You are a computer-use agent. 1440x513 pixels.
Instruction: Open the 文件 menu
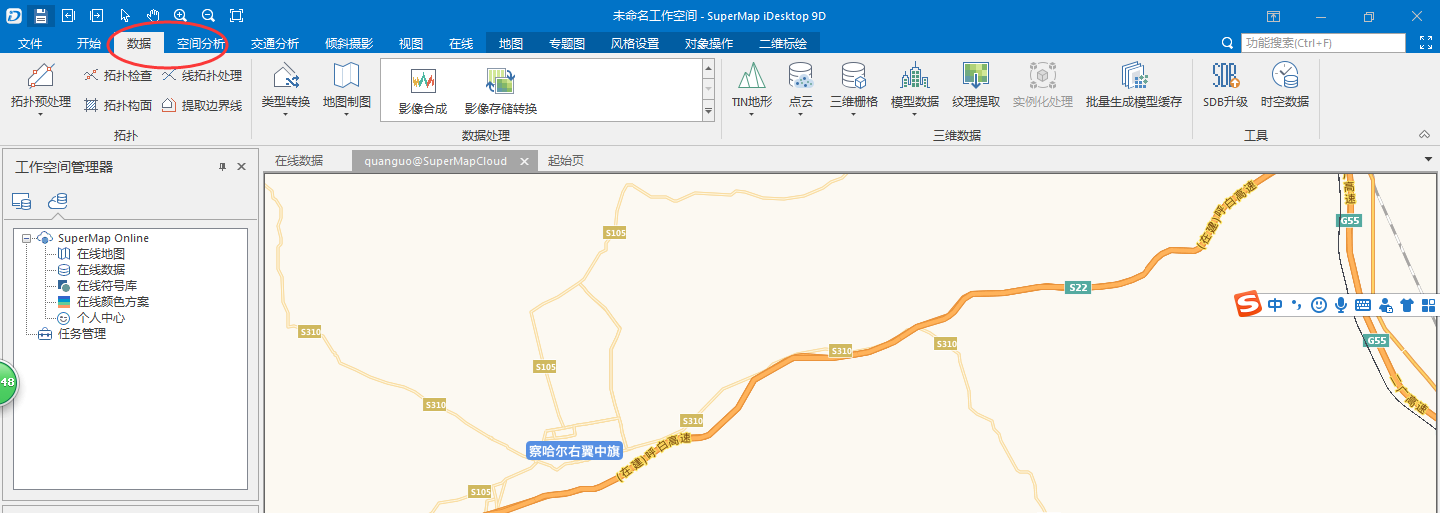(30, 43)
